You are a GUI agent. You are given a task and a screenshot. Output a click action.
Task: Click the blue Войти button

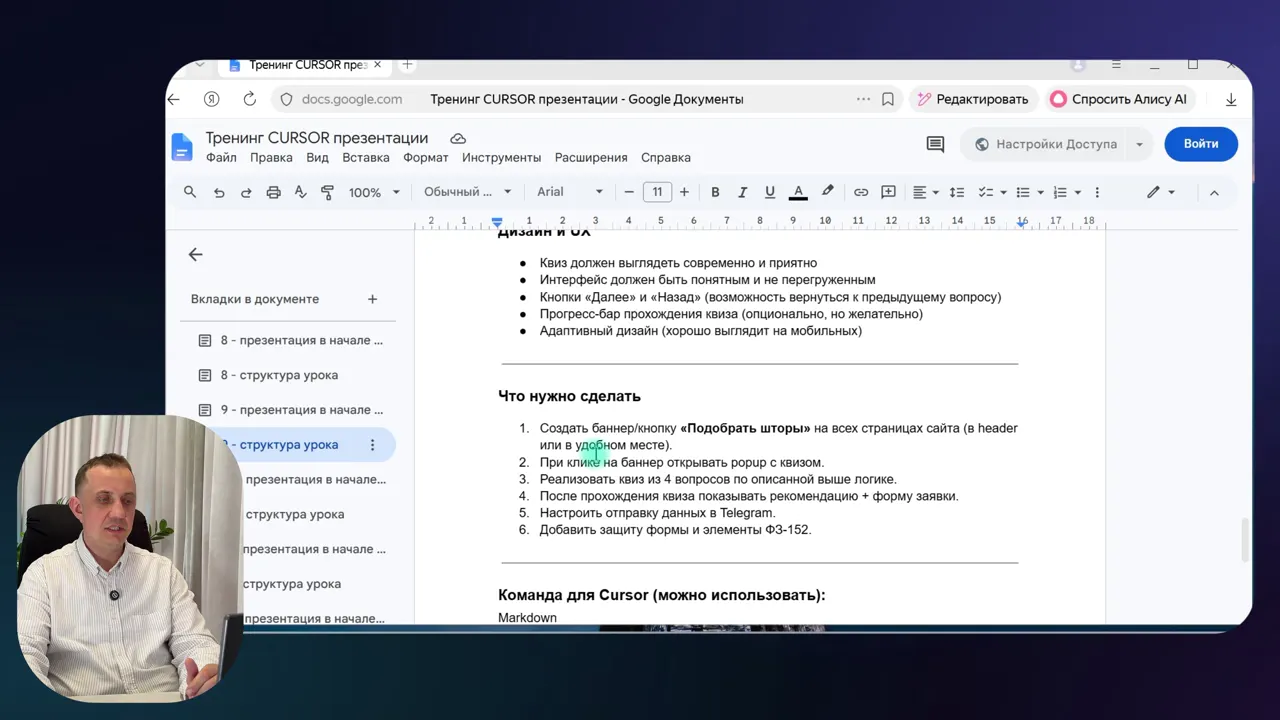coord(1201,144)
